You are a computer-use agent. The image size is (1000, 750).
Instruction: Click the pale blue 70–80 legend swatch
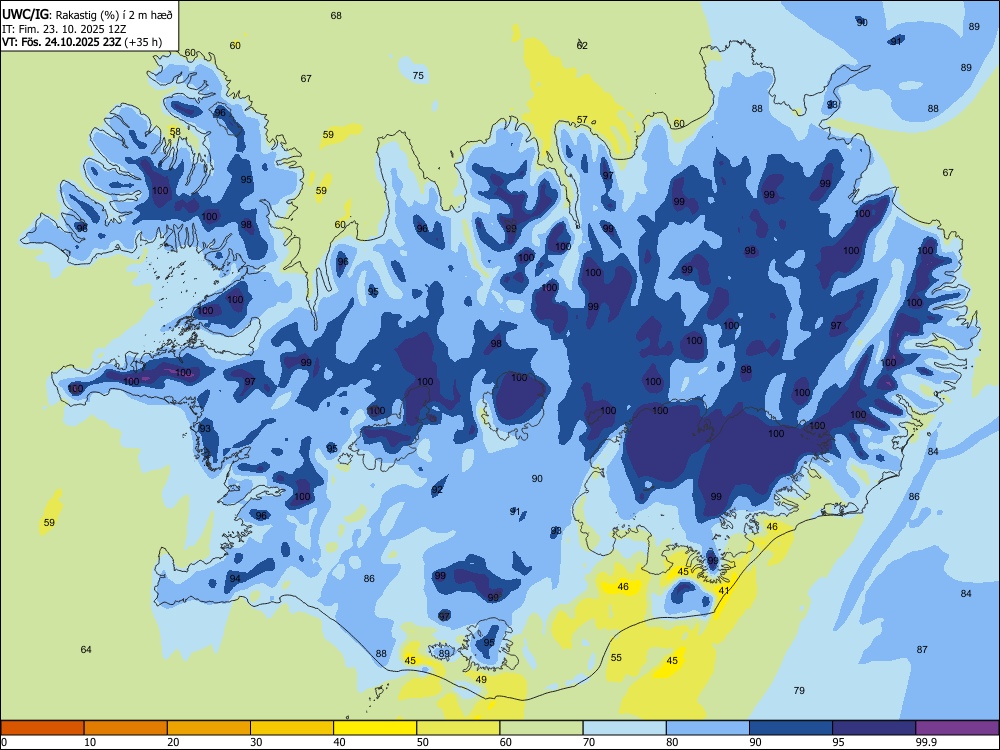click(x=624, y=728)
